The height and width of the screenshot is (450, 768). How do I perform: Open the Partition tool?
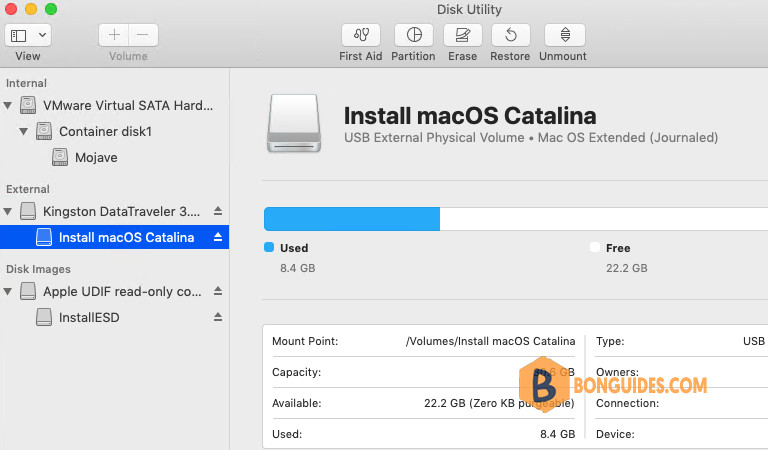[x=414, y=35]
